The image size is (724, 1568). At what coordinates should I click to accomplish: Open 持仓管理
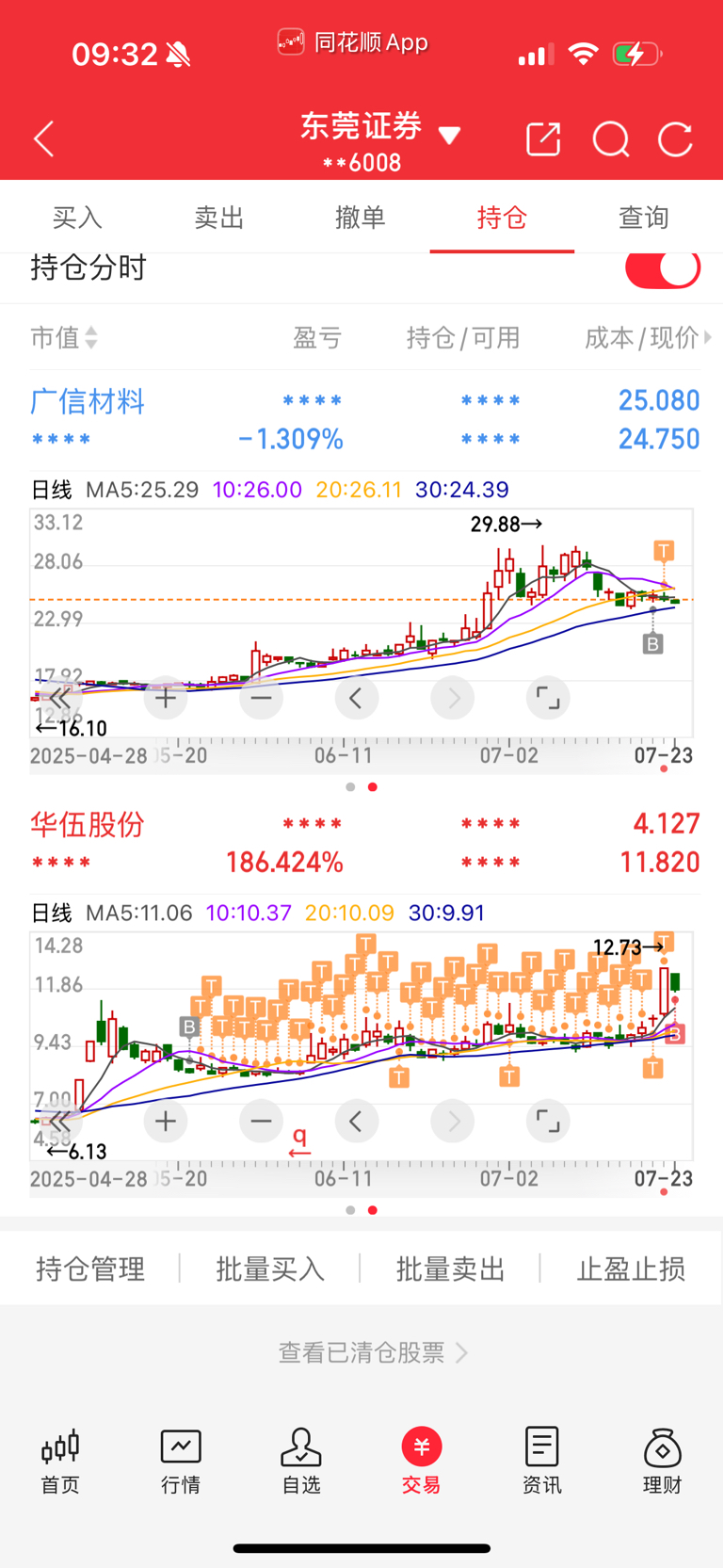[x=90, y=1269]
